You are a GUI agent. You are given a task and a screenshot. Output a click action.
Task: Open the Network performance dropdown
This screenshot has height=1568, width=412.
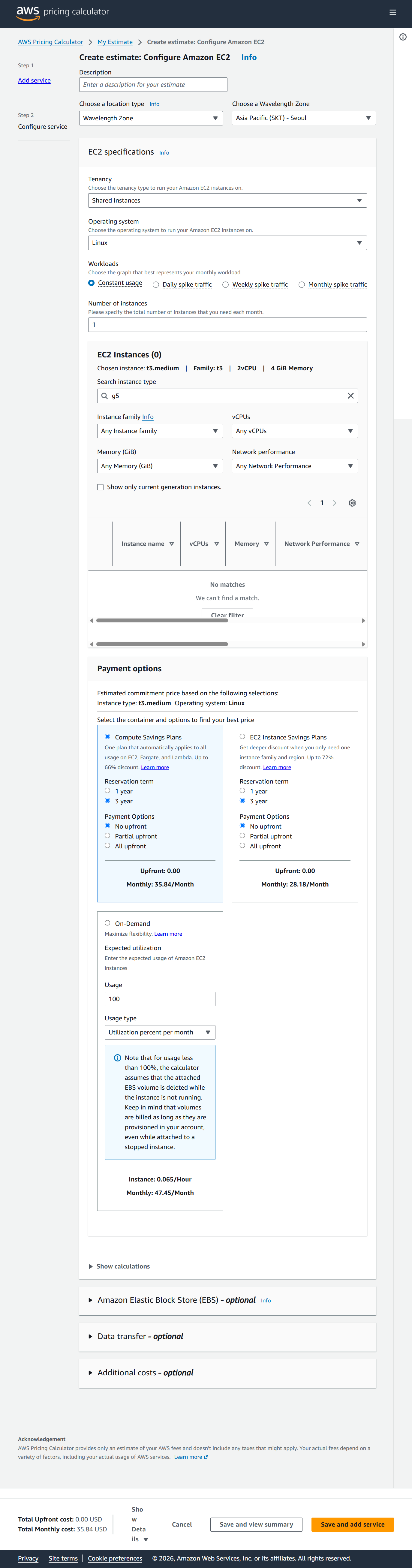[x=295, y=466]
